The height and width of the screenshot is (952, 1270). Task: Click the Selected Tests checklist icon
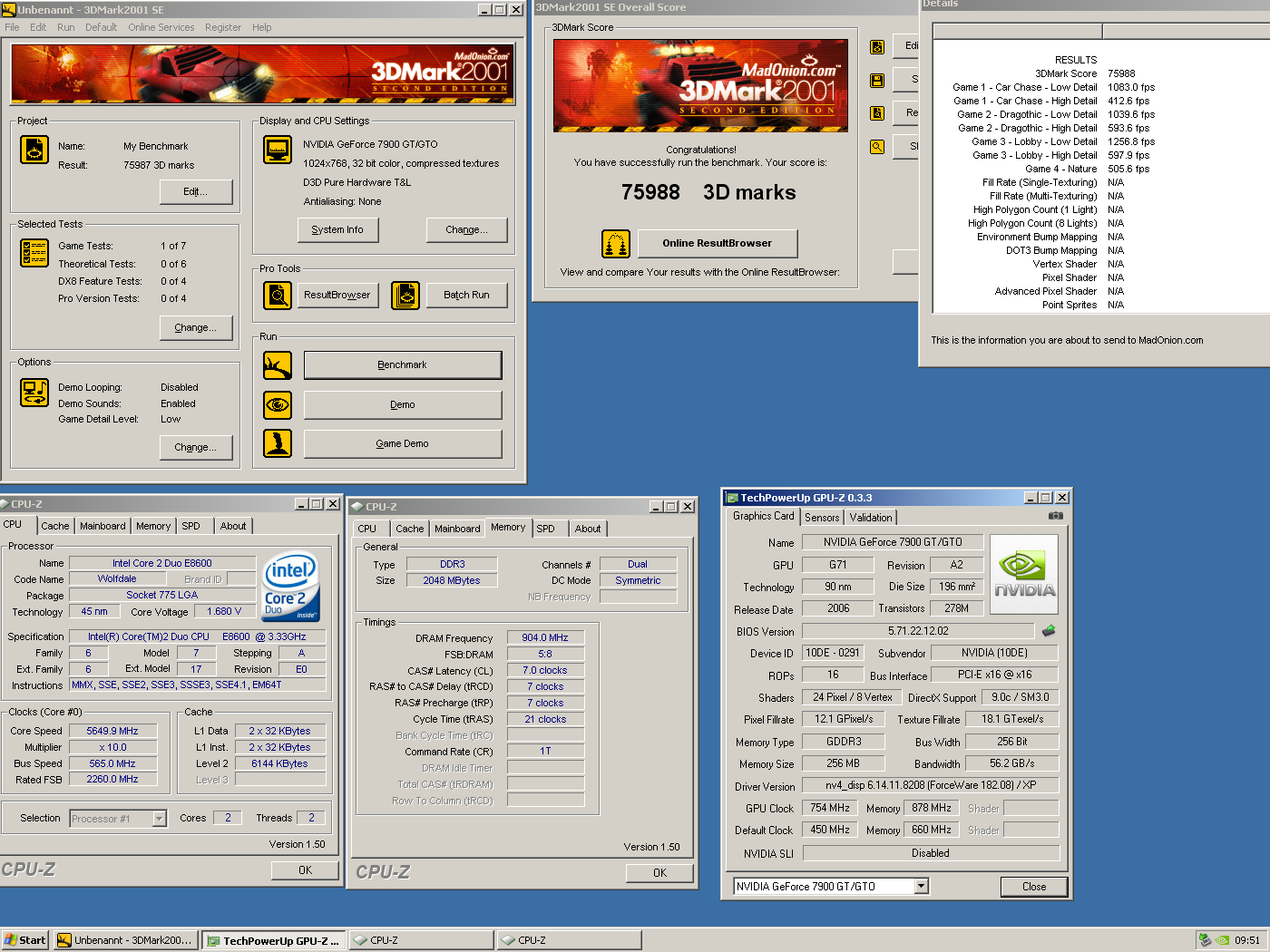click(x=34, y=252)
